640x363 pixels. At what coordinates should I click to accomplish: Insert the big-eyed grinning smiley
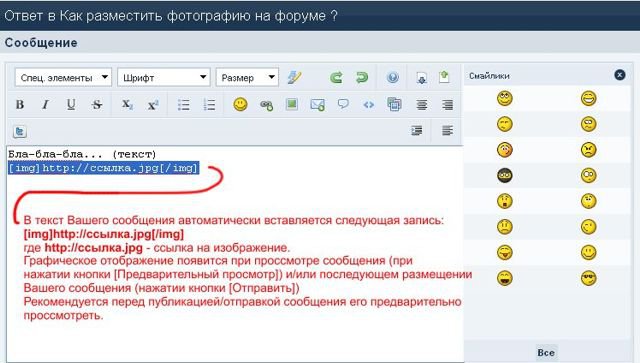[x=504, y=98]
